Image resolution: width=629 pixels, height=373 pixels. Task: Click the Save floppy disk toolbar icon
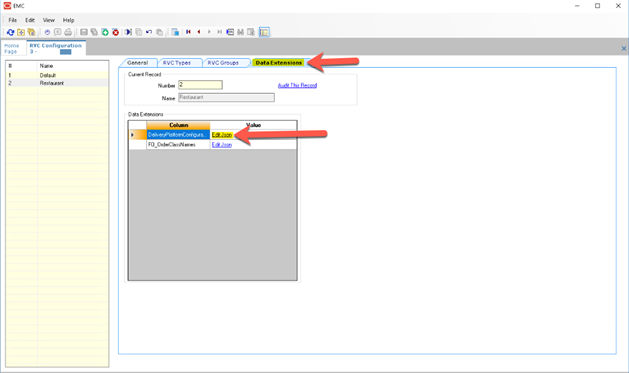(x=84, y=32)
